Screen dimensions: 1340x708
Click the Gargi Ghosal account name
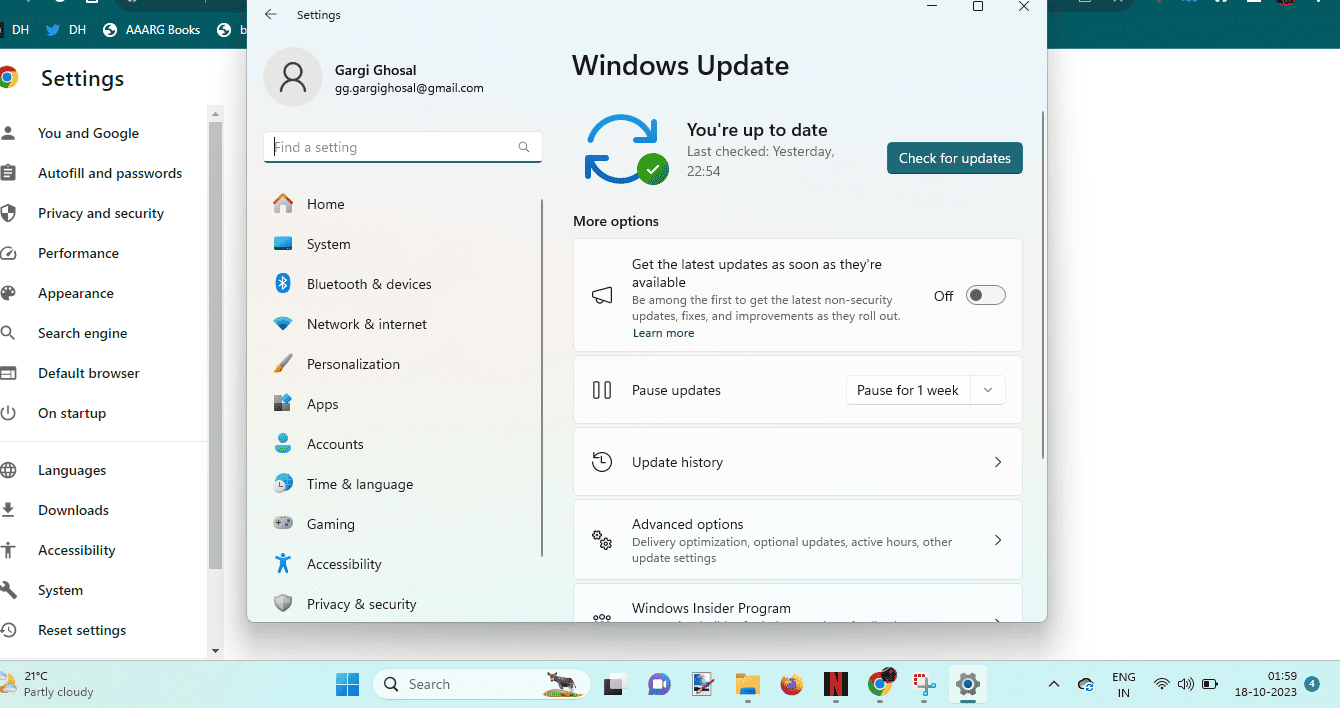point(376,70)
